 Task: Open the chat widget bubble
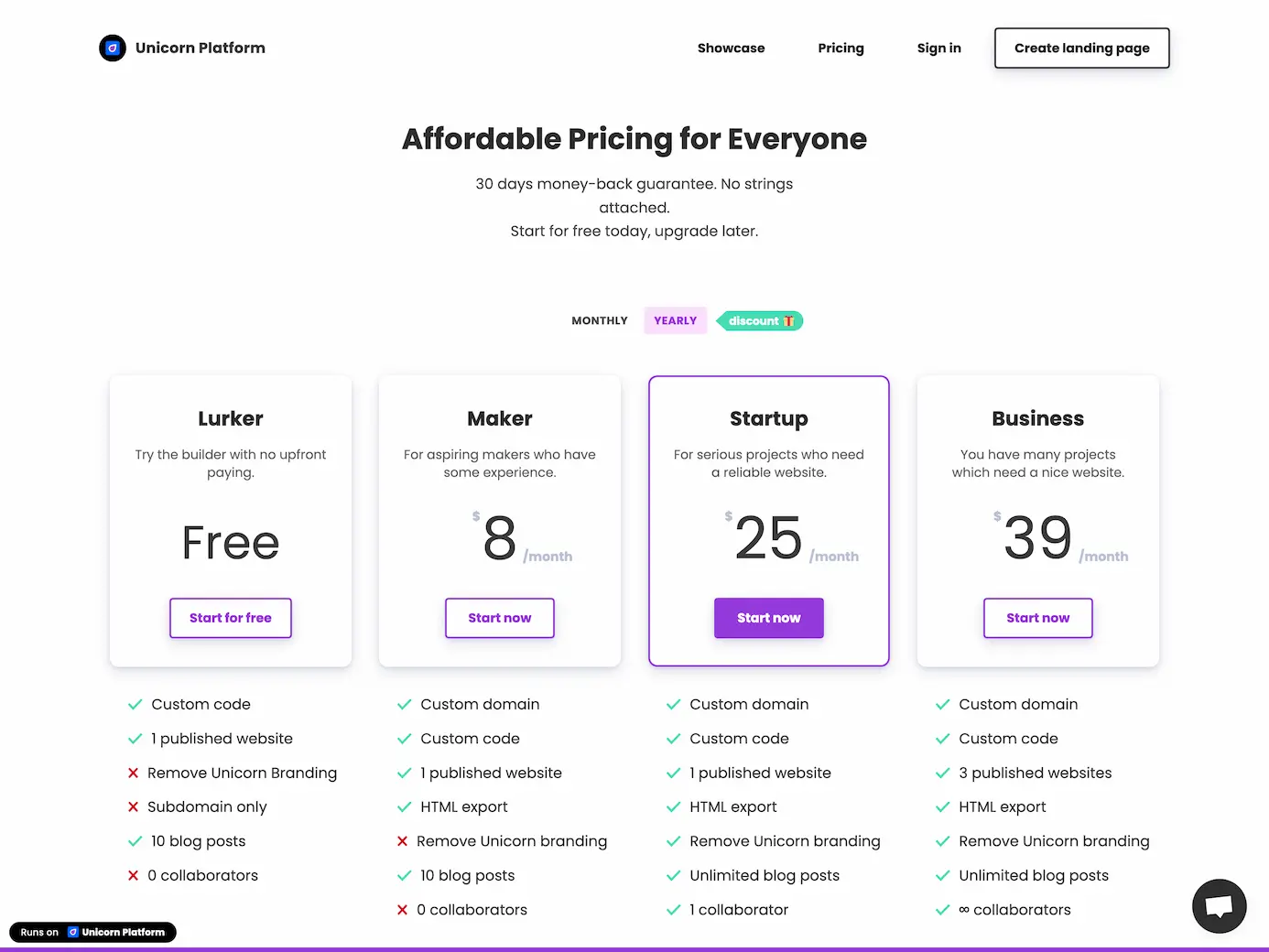tap(1219, 905)
